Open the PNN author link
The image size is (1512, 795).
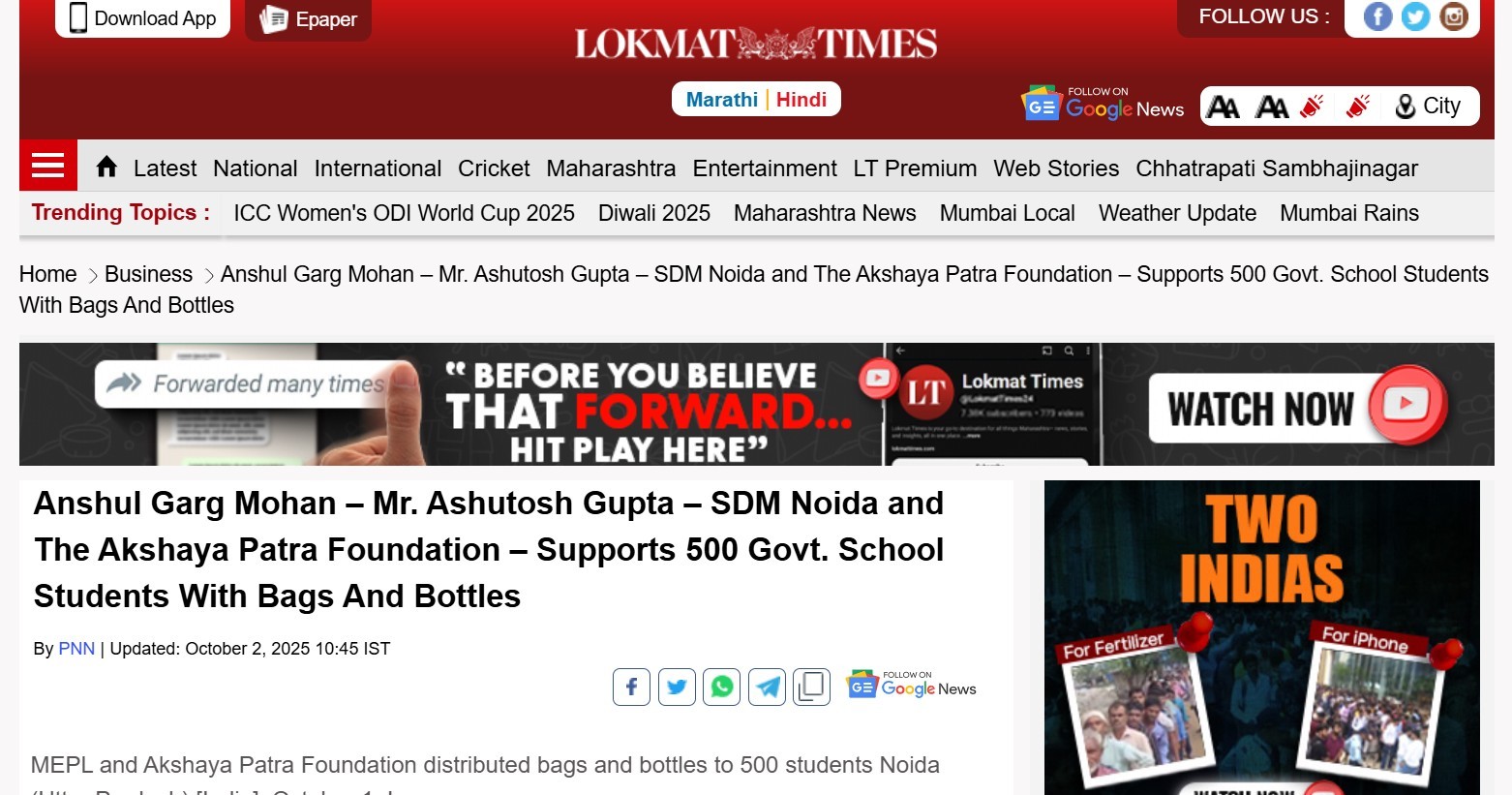(x=76, y=649)
